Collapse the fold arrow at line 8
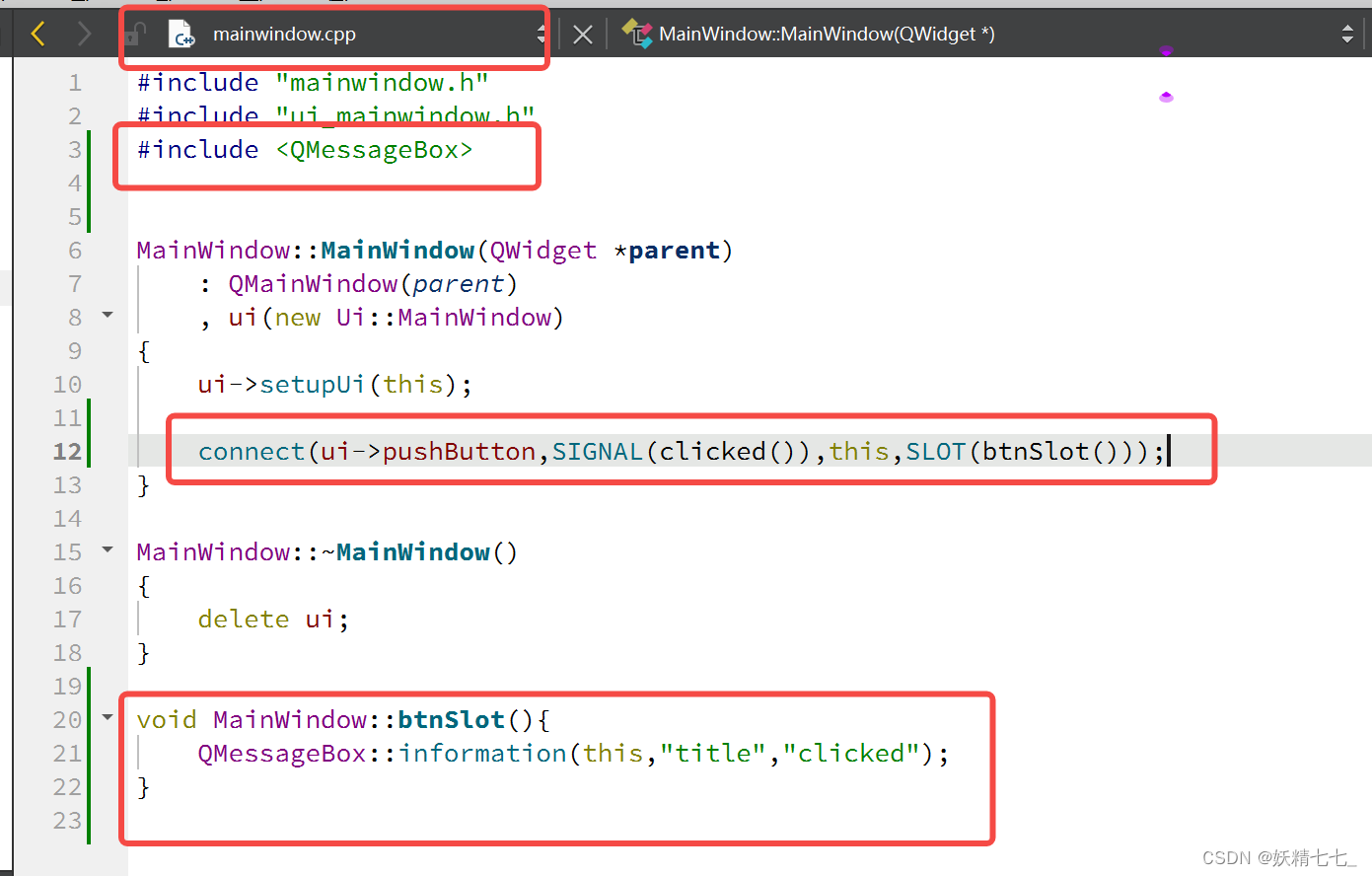This screenshot has width=1372, height=876. click(108, 316)
